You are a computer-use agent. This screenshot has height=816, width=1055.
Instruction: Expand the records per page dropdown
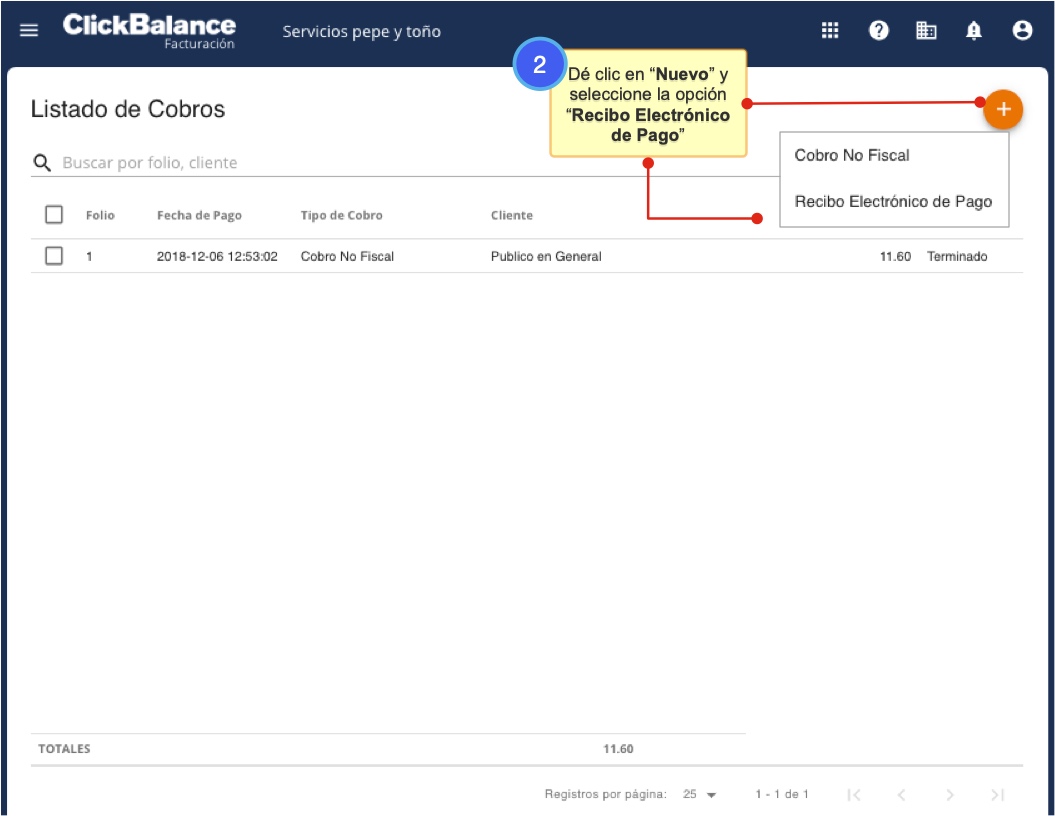pos(700,794)
